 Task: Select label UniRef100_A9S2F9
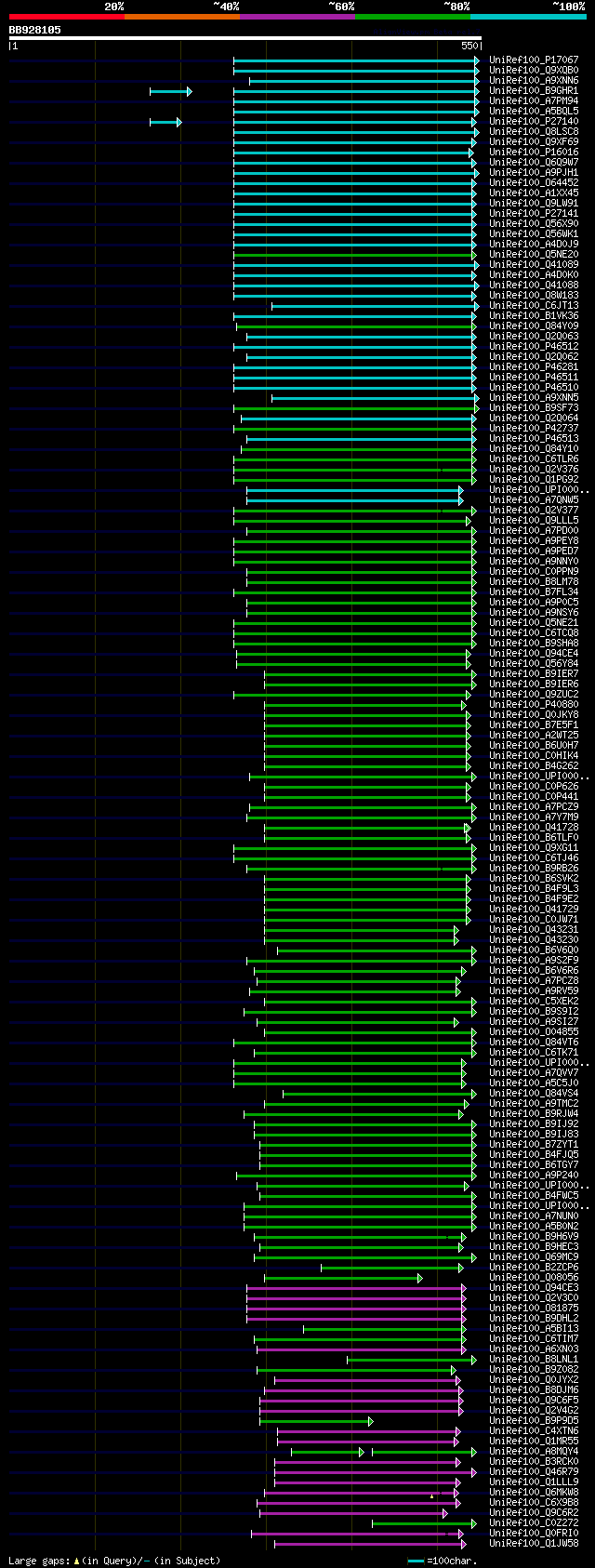click(534, 961)
